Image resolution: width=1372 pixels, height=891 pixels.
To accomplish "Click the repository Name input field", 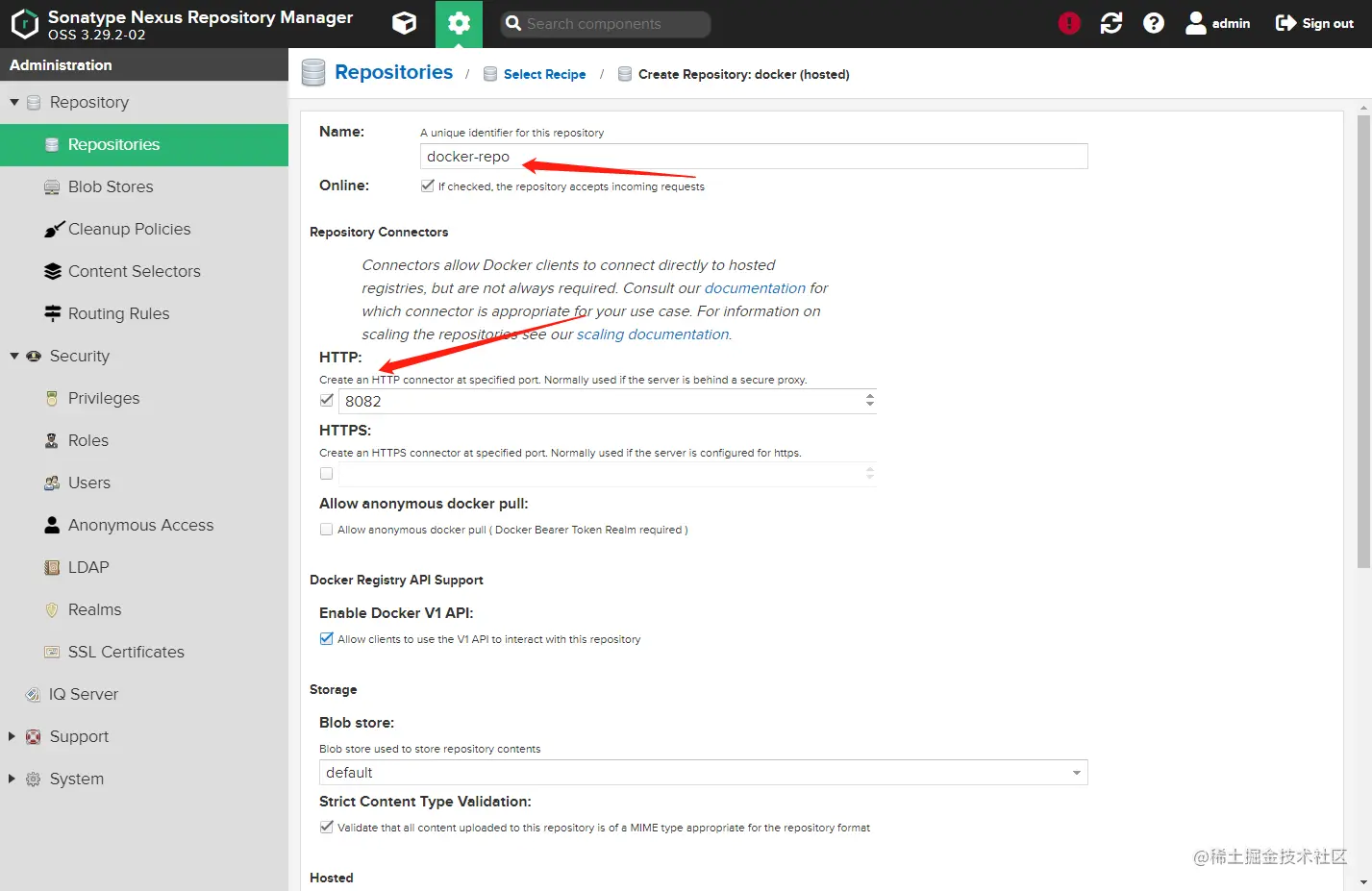I will click(x=754, y=157).
